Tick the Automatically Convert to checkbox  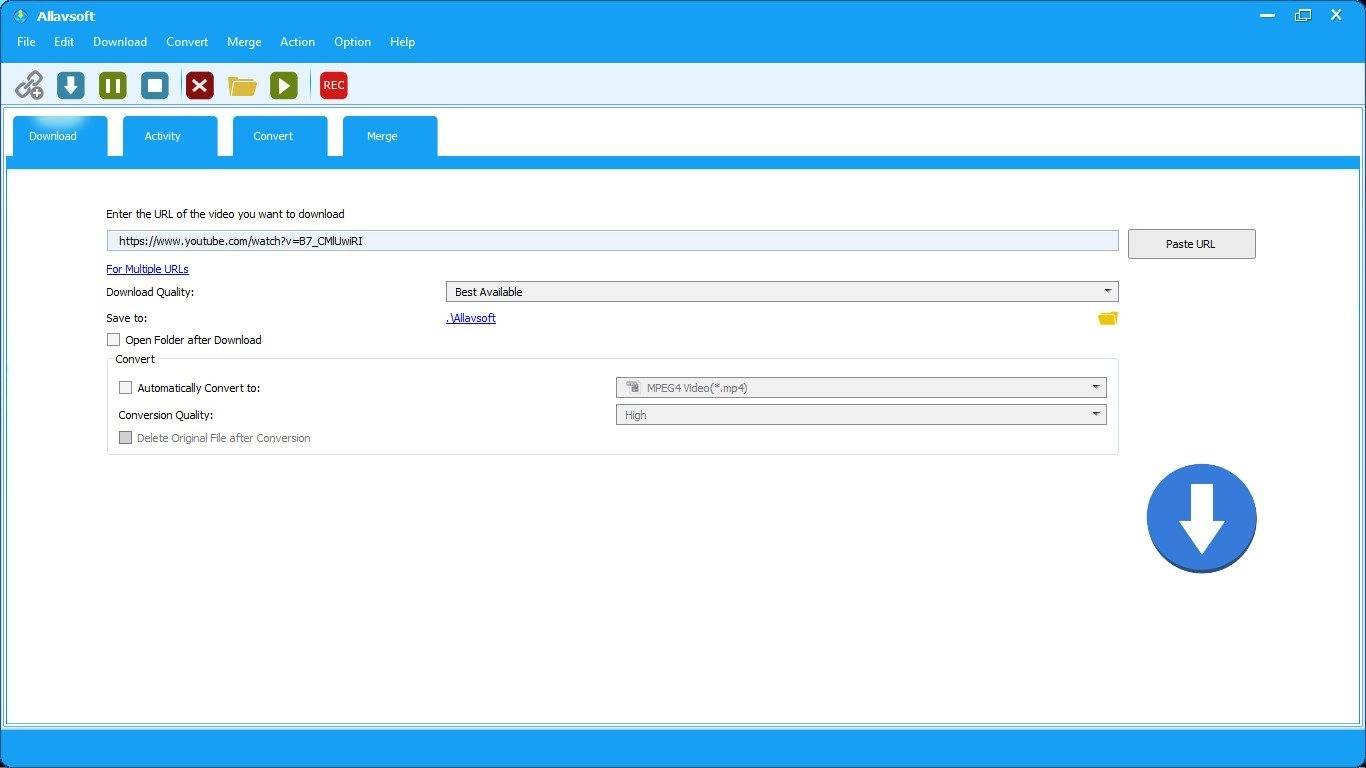125,388
